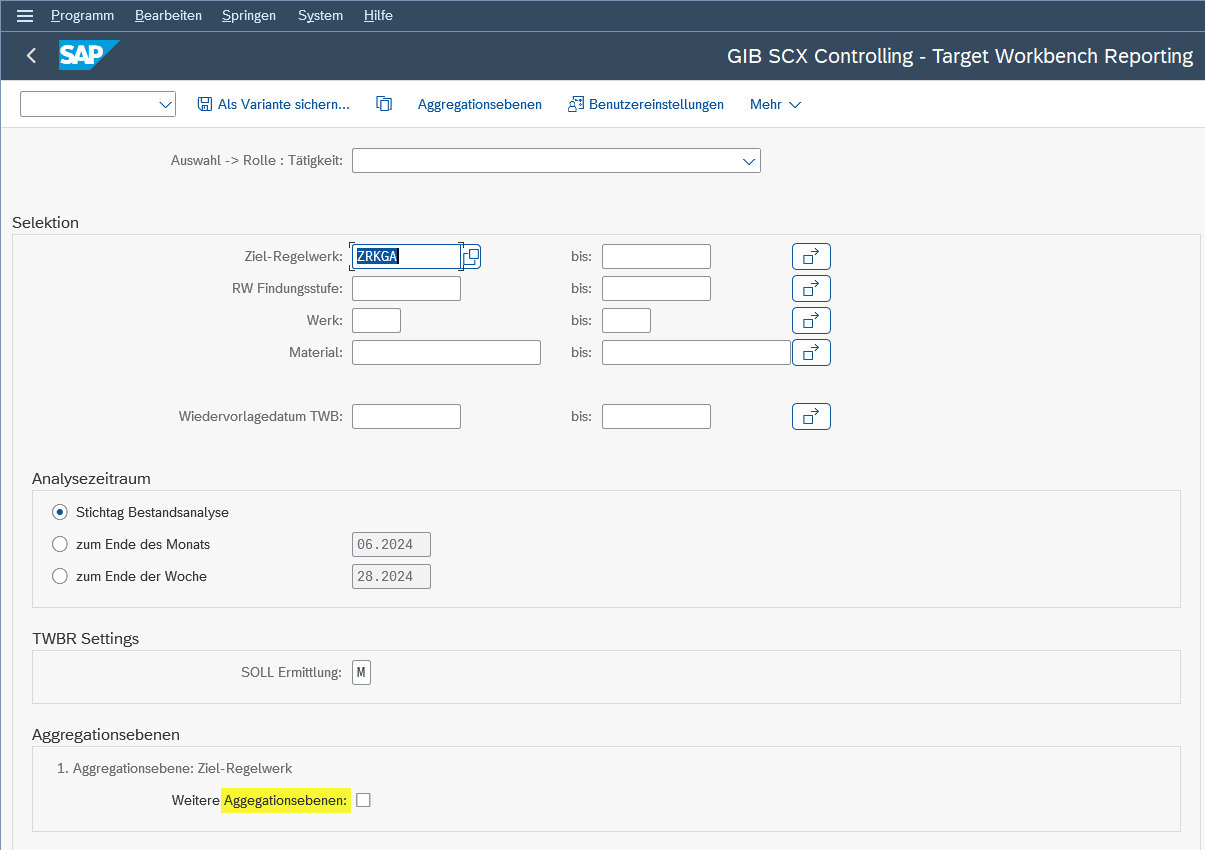
Task: Expand the Mehr menu
Action: (776, 104)
